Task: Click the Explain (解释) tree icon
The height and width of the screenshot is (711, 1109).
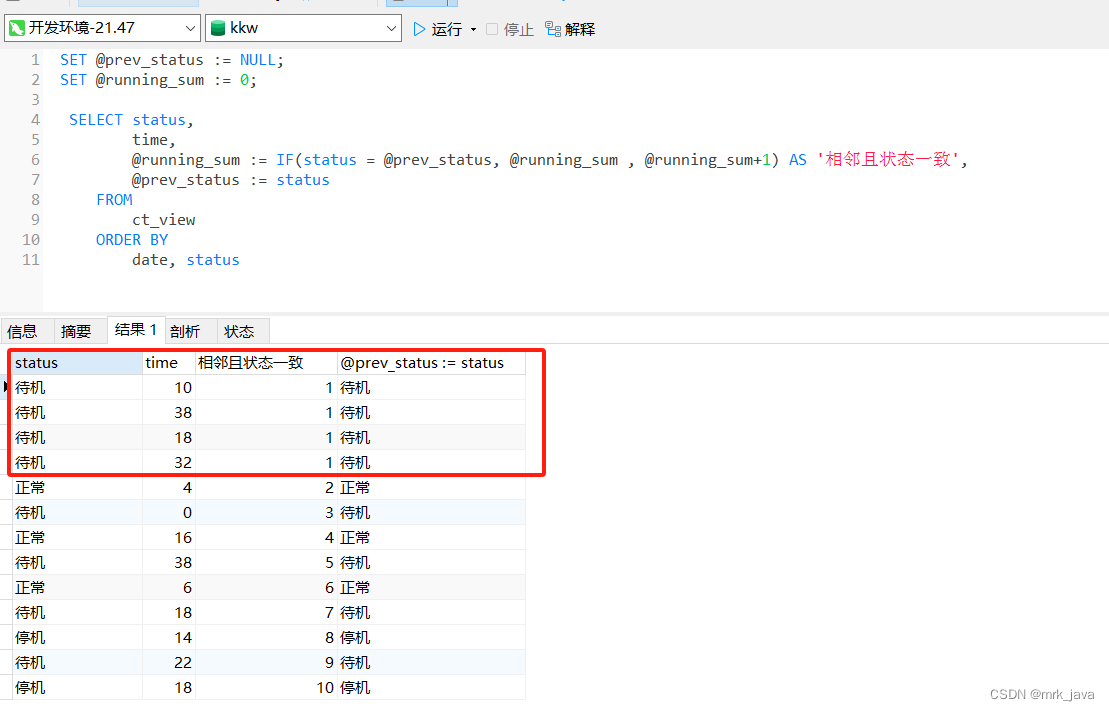Action: coord(553,29)
